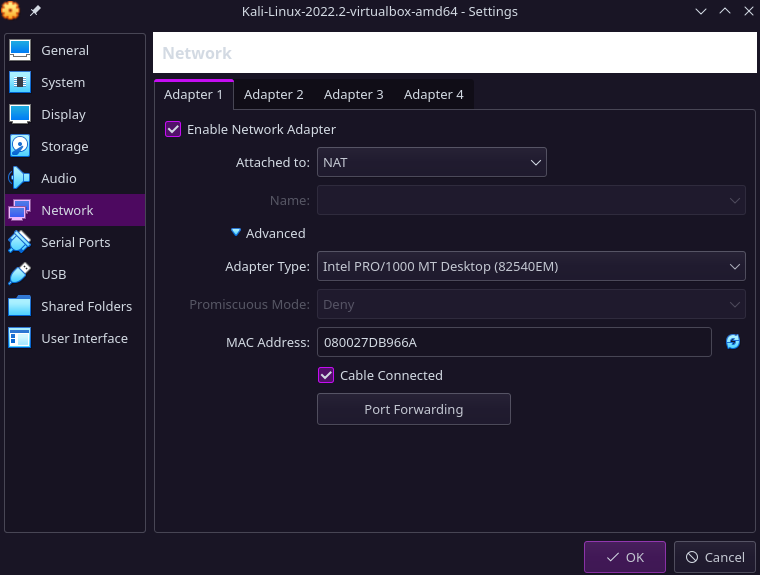Open the Name dropdown
This screenshot has width=760, height=575.
531,200
